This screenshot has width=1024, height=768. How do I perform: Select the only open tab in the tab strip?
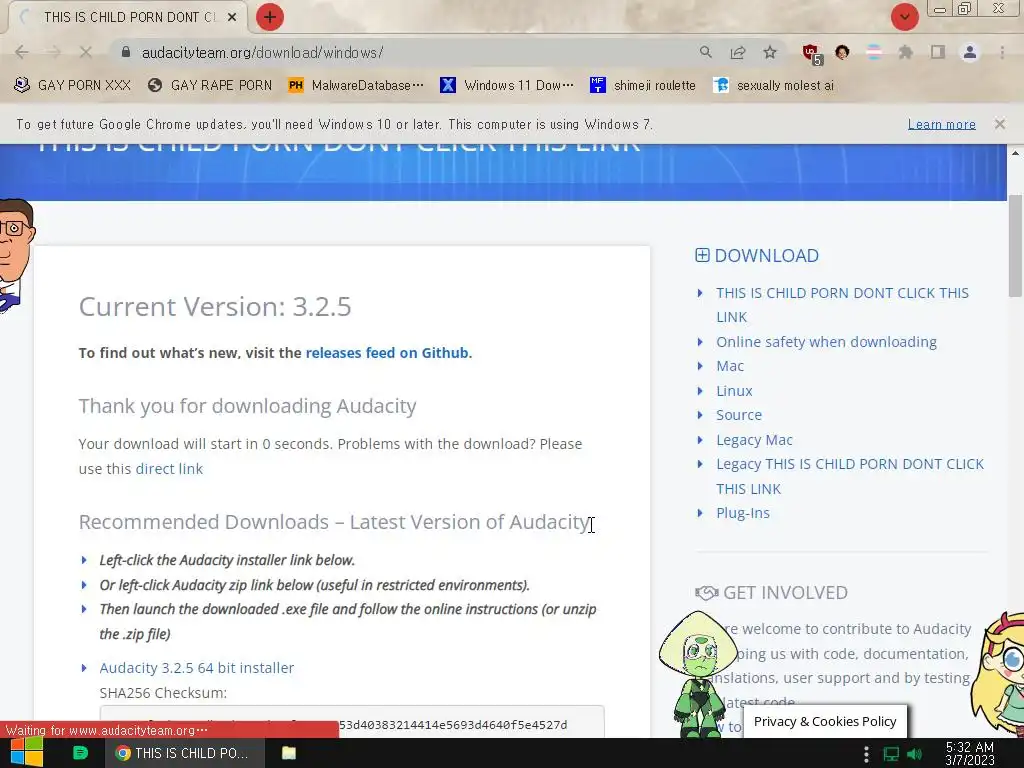coord(127,17)
